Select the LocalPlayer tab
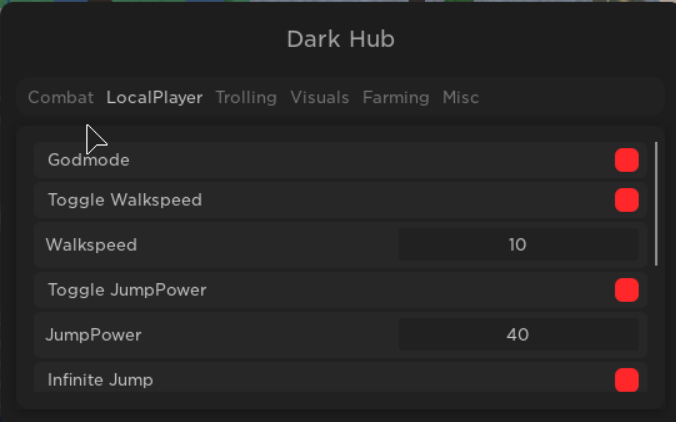The width and height of the screenshot is (676, 422). (x=154, y=98)
